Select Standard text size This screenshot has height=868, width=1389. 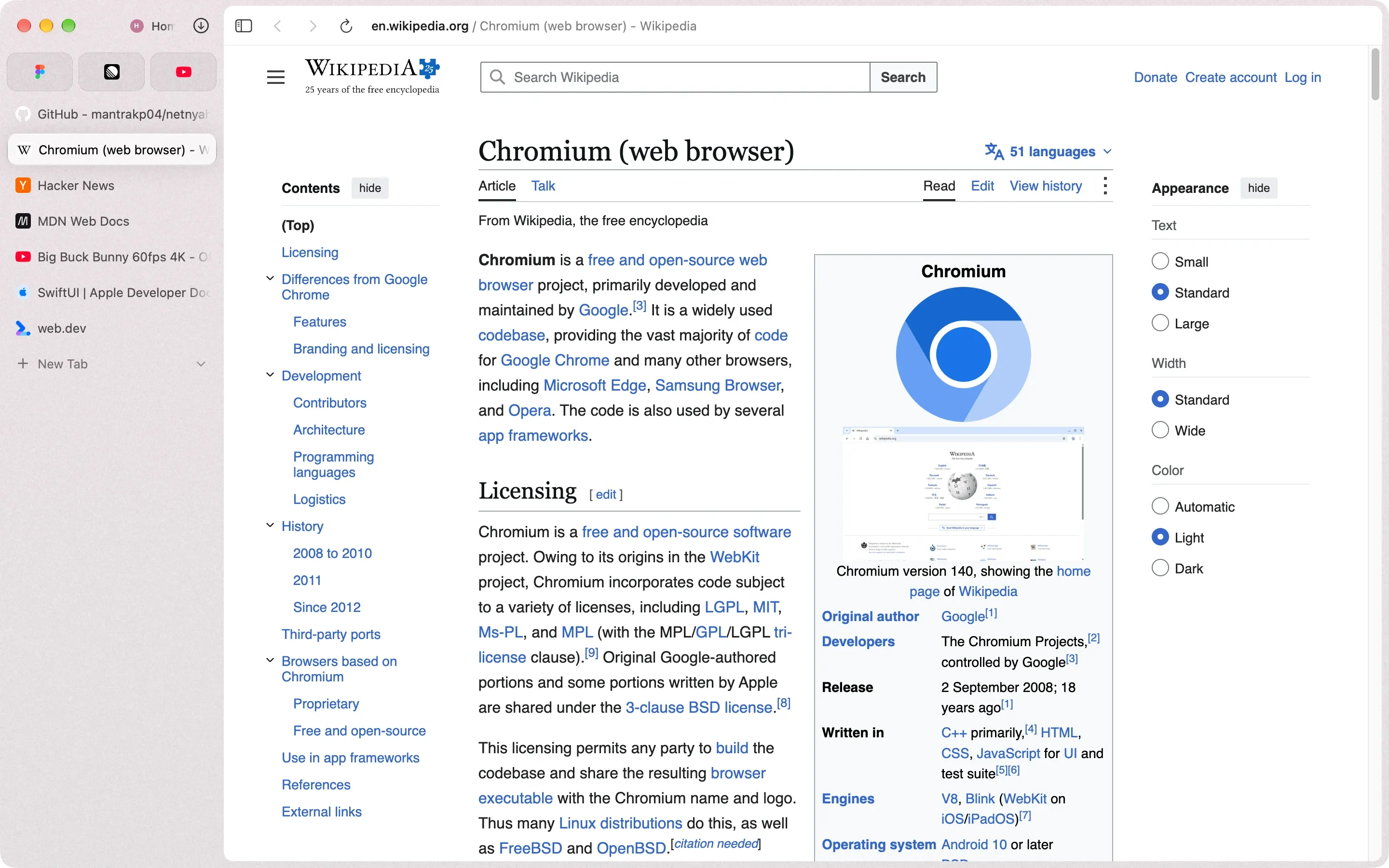pos(1160,292)
